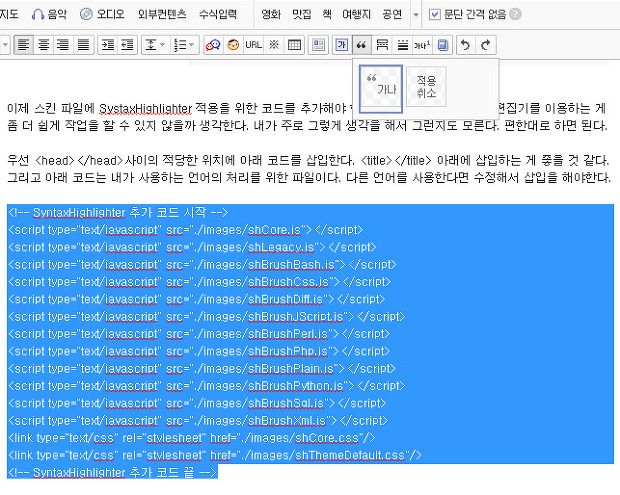
Task: Open the 공연 info tab
Action: click(x=392, y=14)
